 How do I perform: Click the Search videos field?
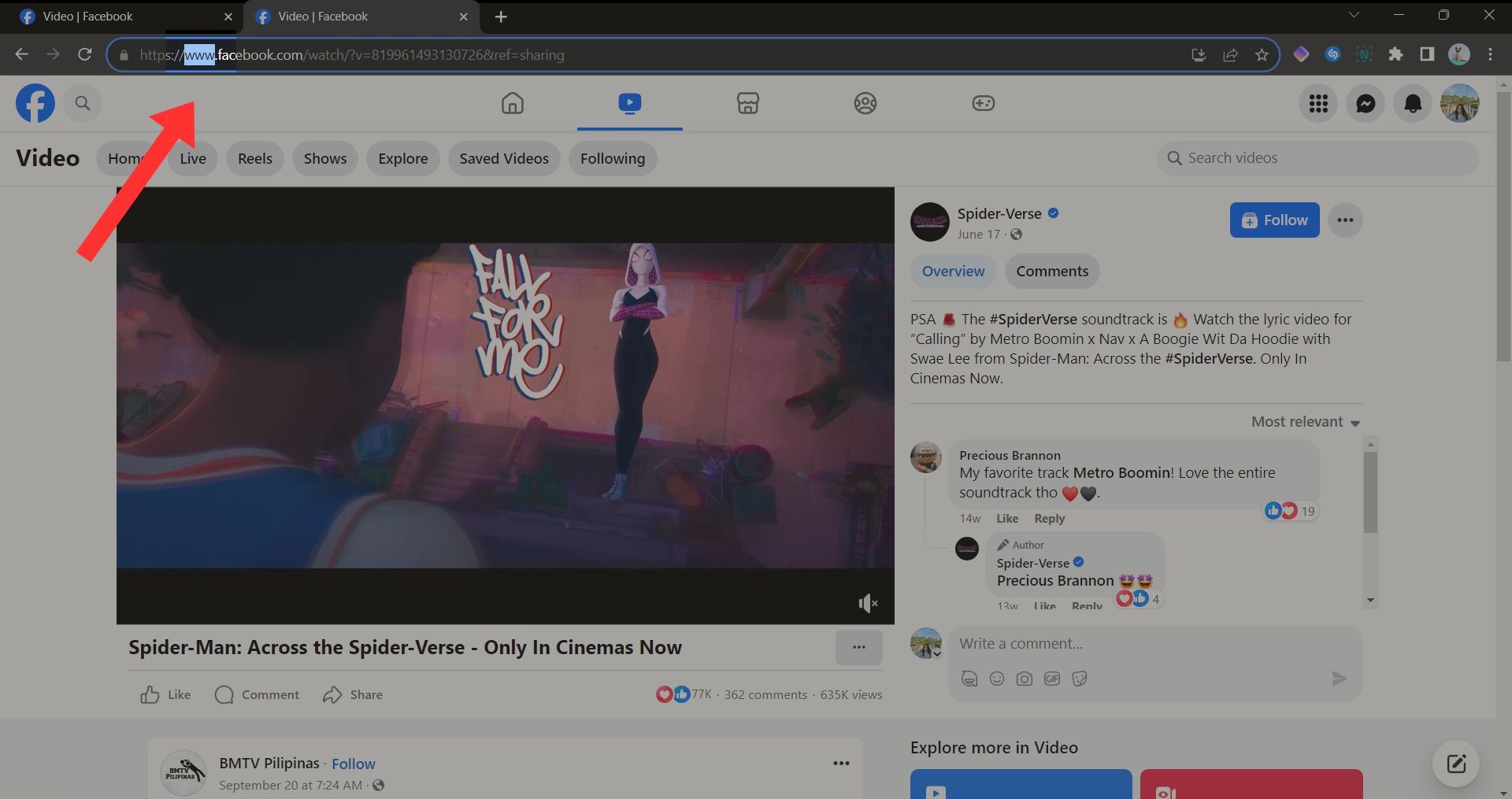(1317, 158)
